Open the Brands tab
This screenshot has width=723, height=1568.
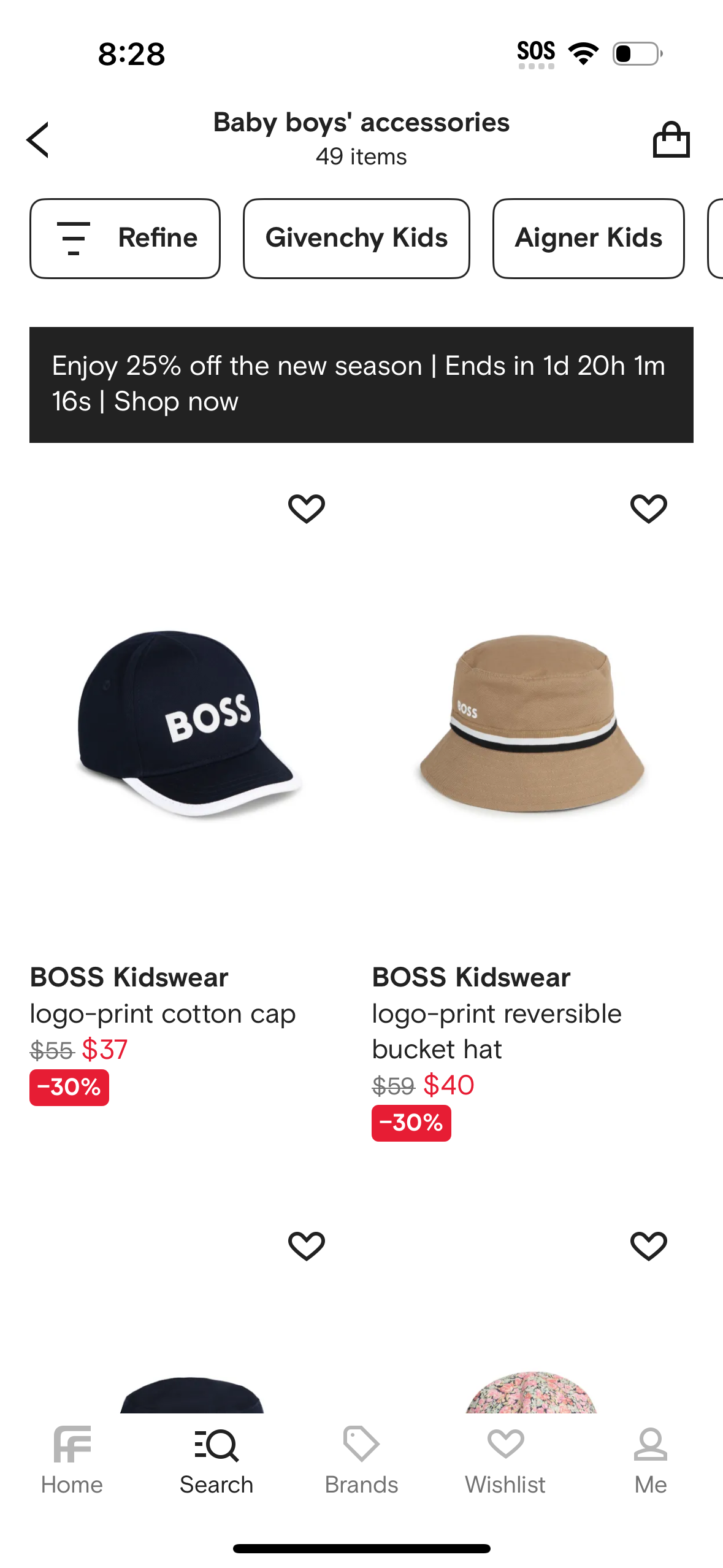361,1461
